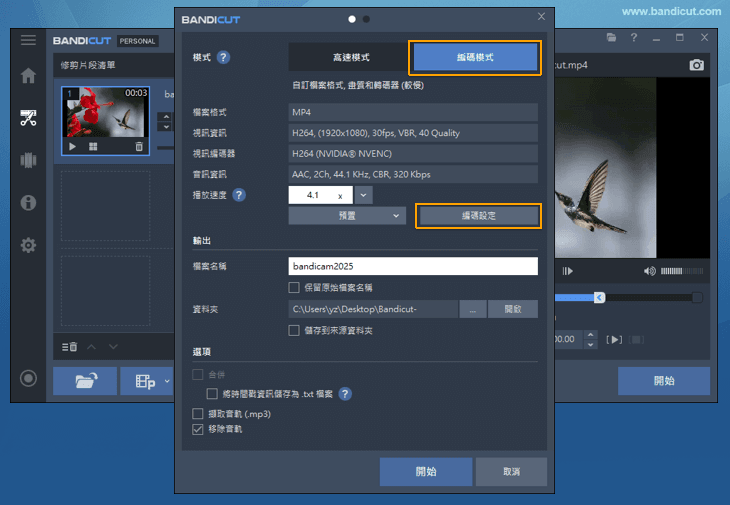Toggle save timestamp as .txt checkbox
The width and height of the screenshot is (730, 505).
coord(212,394)
